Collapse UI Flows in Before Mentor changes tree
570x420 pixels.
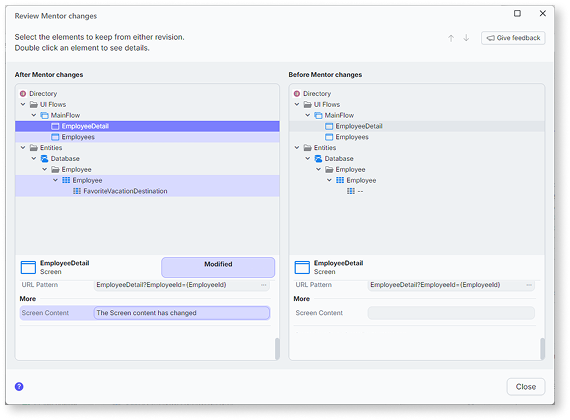(297, 104)
